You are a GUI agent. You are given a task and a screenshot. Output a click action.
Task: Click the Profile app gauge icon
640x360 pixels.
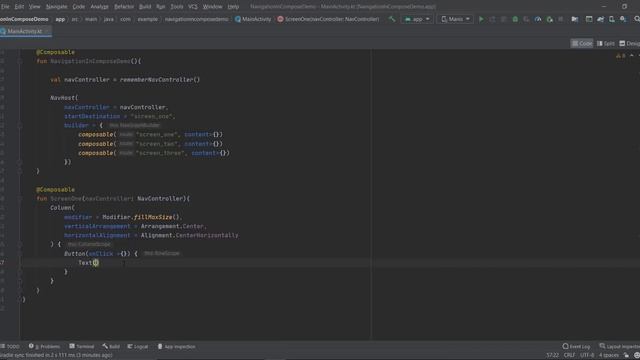click(x=538, y=19)
